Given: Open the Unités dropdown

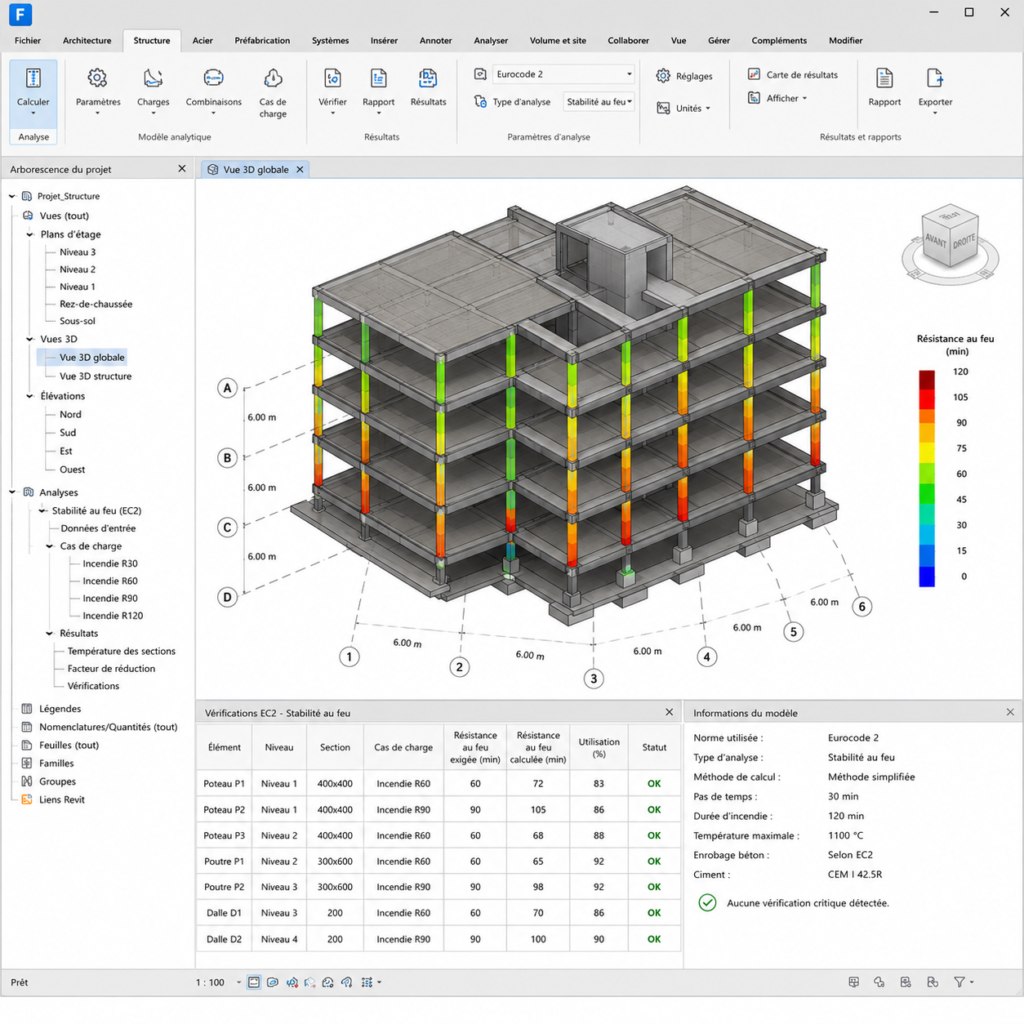Looking at the screenshot, I should tap(684, 108).
